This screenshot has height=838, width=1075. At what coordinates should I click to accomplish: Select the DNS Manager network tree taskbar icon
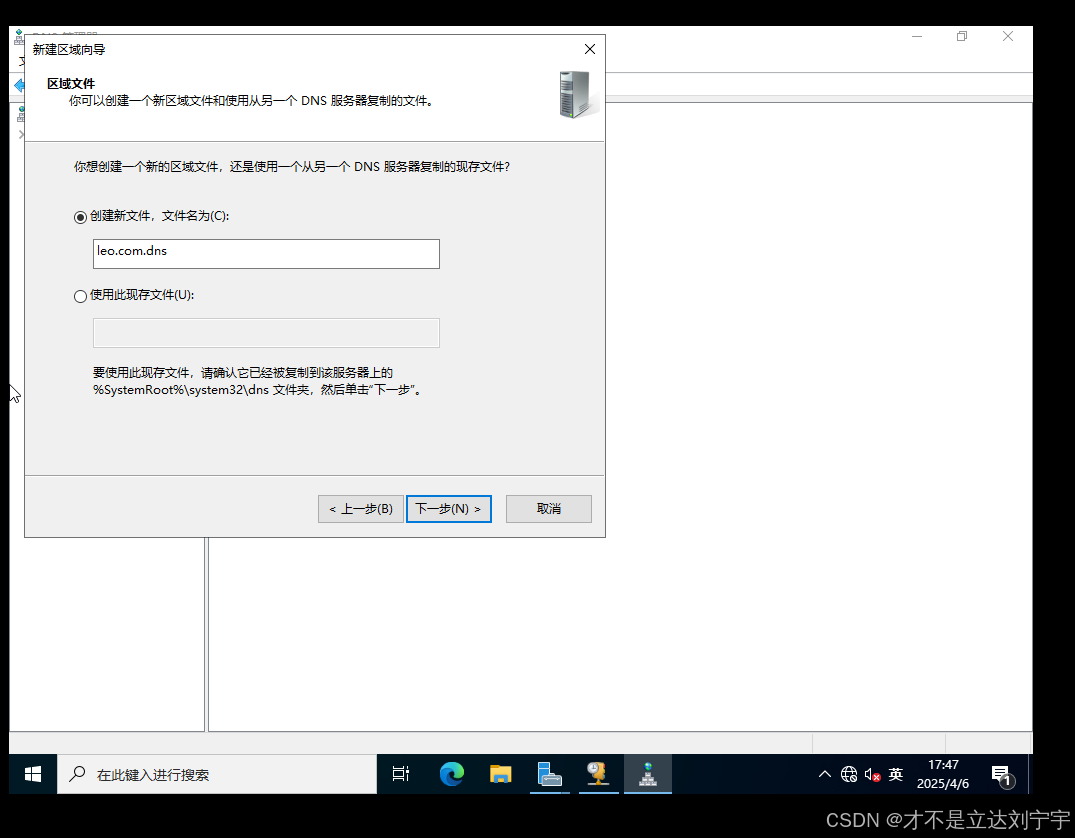pos(647,774)
